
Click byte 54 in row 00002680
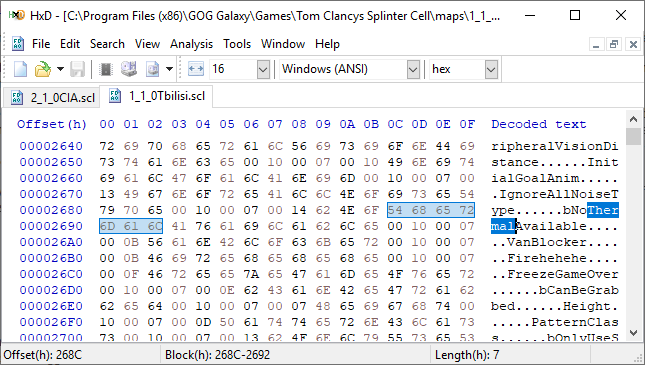click(x=395, y=210)
